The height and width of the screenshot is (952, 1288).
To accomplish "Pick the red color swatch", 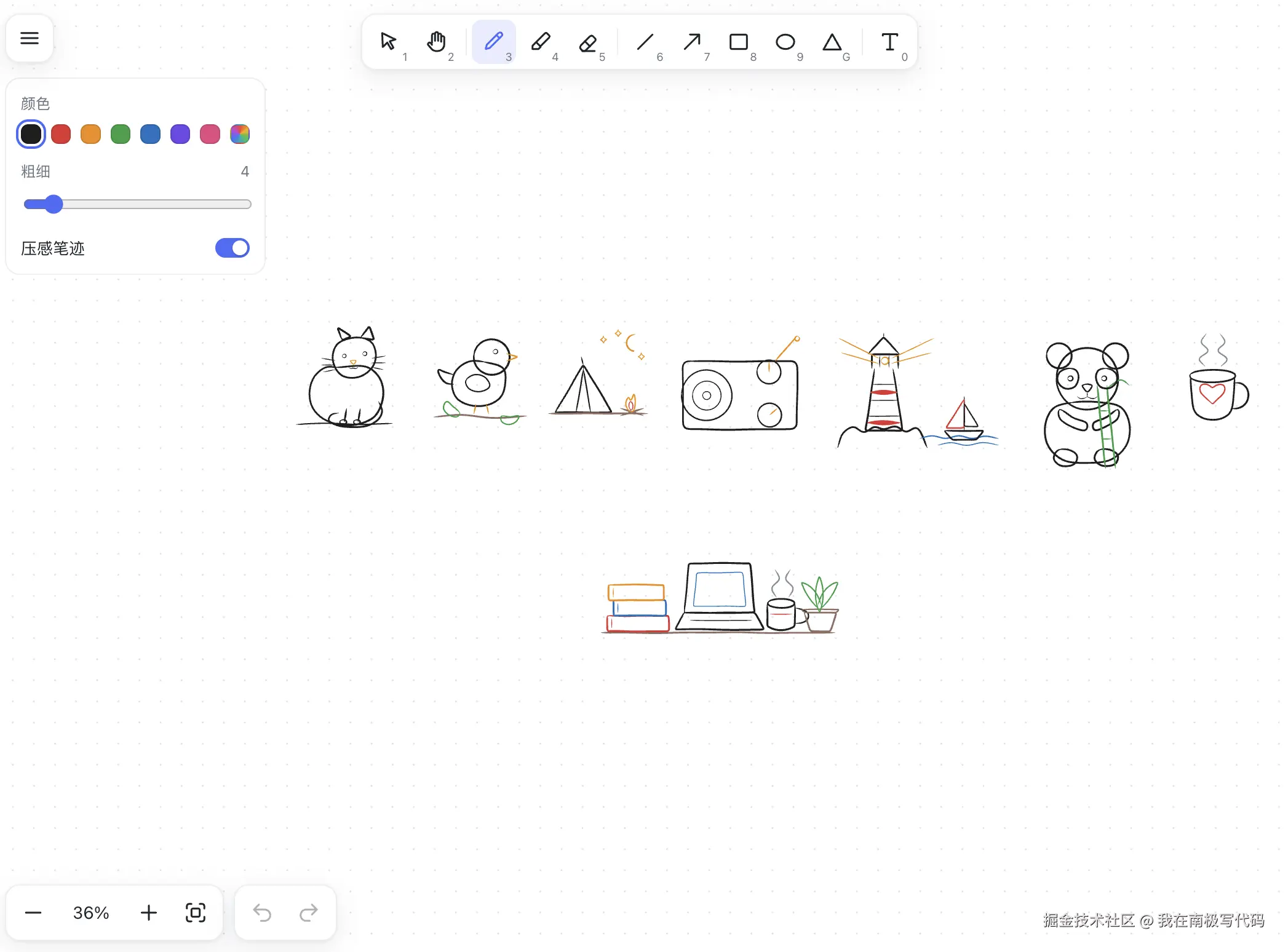I will 61,134.
